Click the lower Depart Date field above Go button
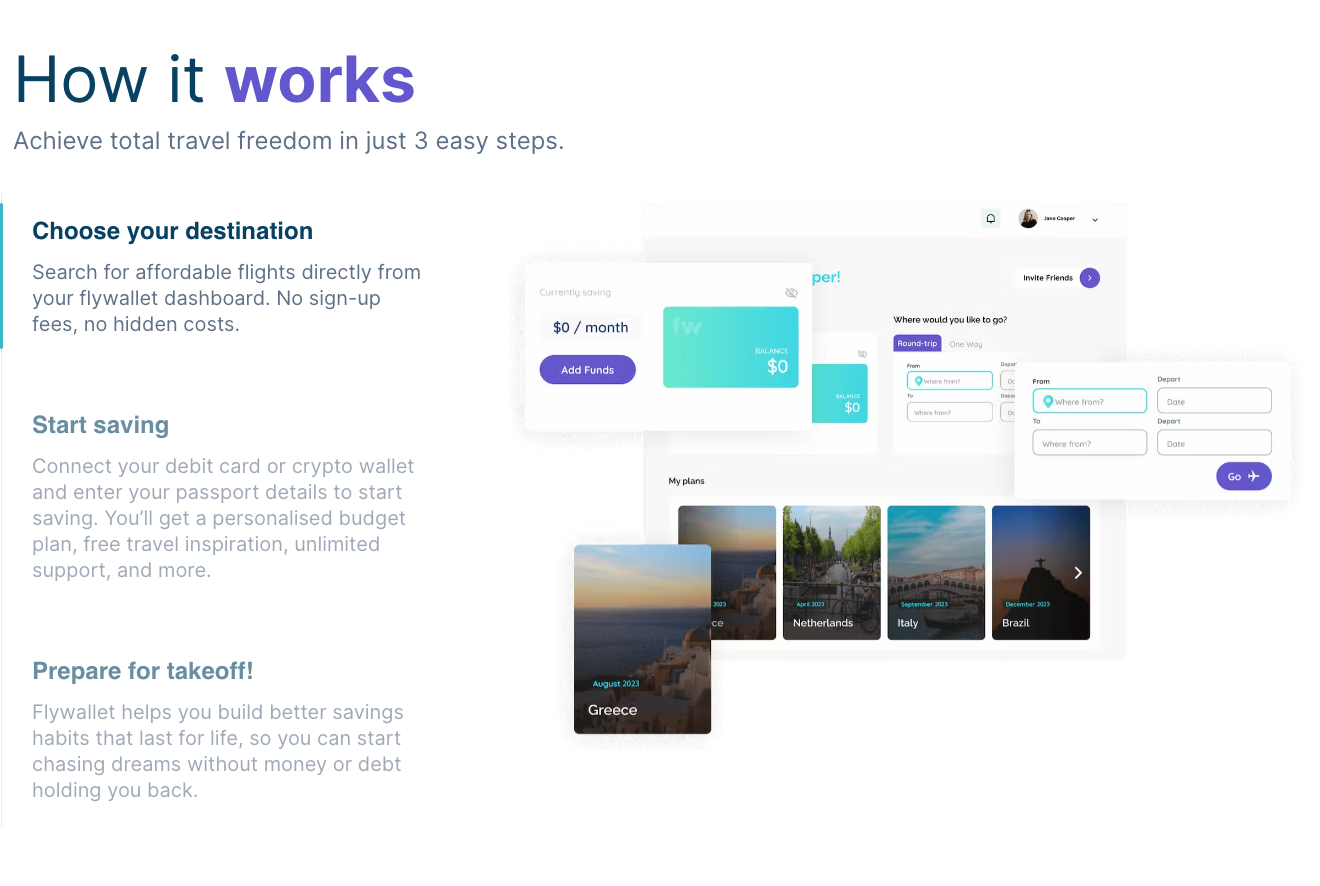 (1214, 443)
